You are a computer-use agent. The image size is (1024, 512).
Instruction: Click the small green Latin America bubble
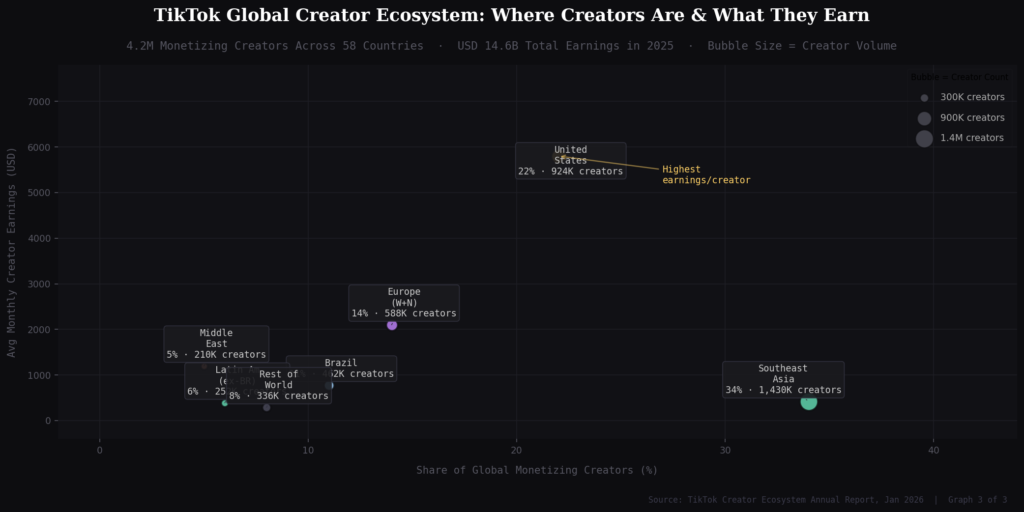(x=225, y=403)
